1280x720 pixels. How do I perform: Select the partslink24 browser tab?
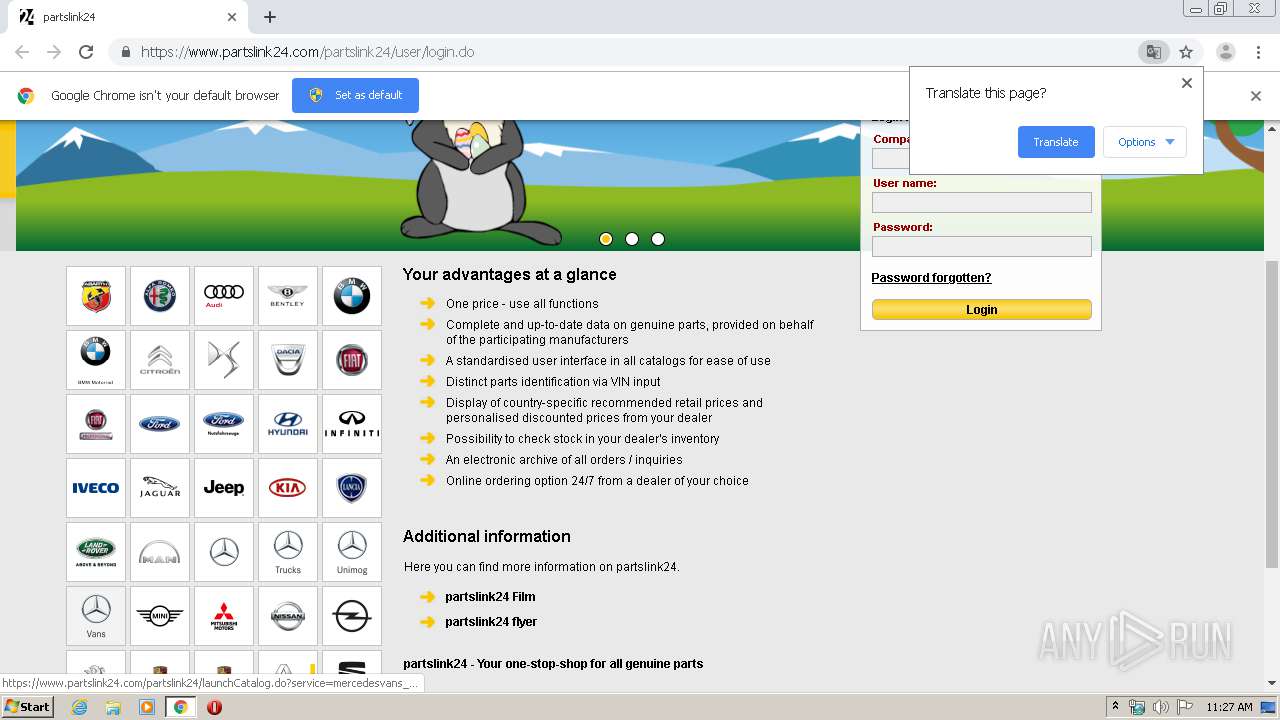[x=128, y=17]
